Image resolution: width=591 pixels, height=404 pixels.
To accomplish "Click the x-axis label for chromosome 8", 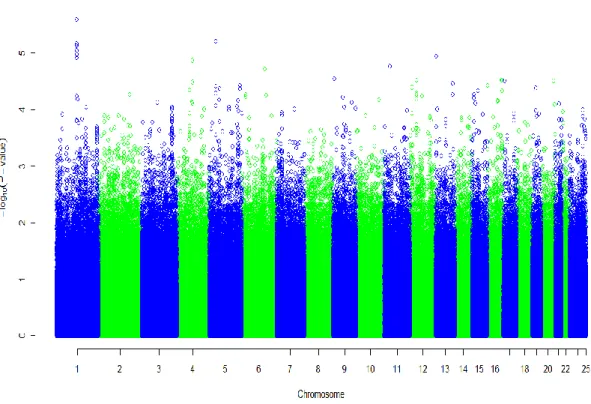I will click(318, 369).
